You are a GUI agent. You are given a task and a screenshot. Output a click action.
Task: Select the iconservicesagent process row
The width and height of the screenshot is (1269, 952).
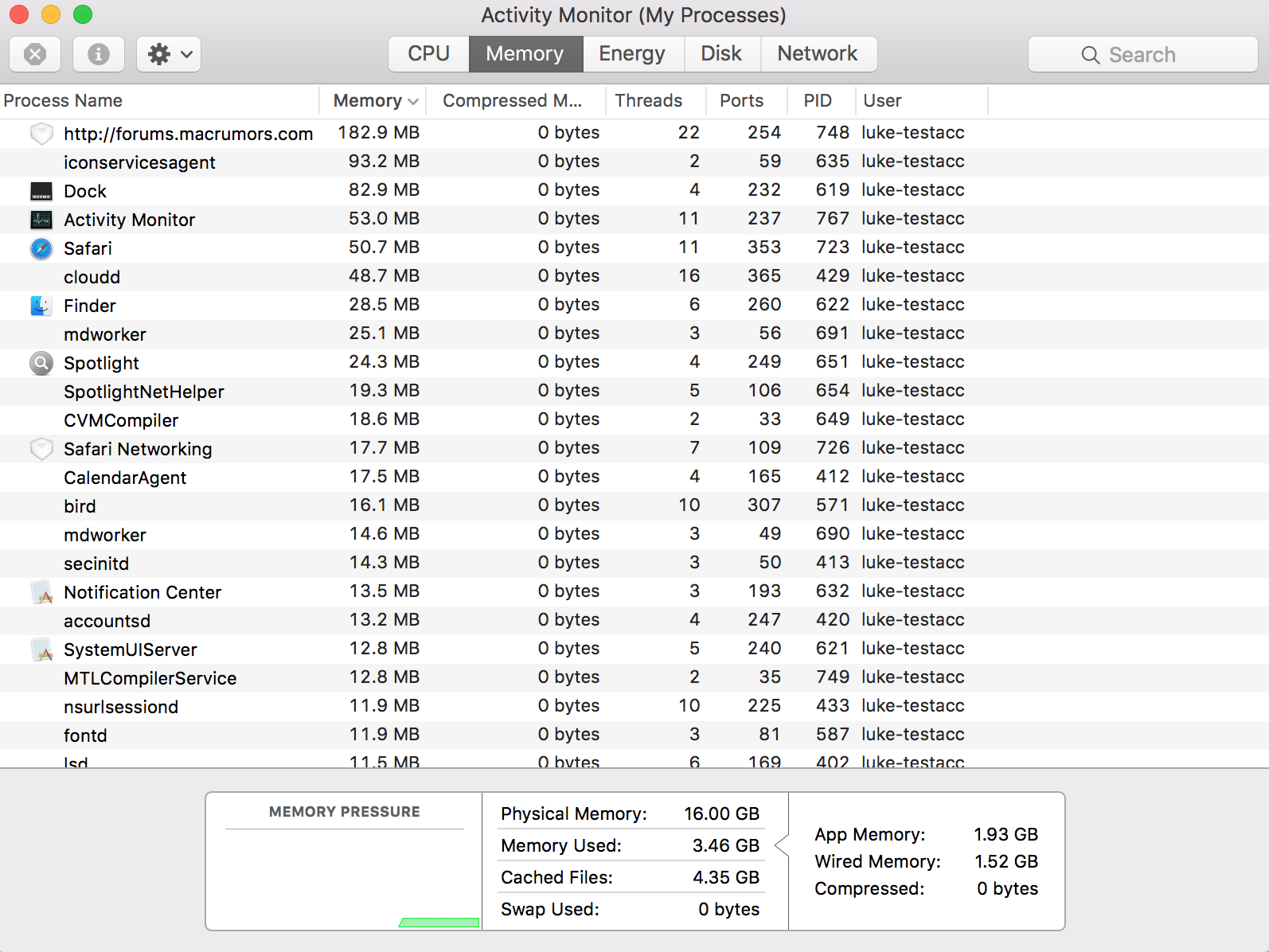[x=634, y=162]
